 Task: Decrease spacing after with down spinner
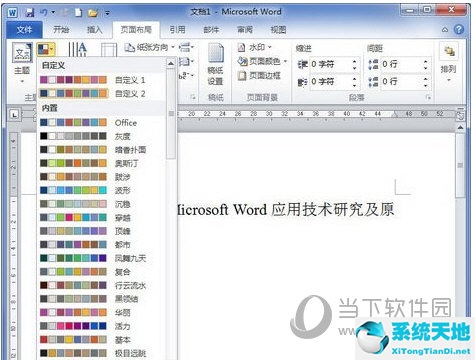426,85
